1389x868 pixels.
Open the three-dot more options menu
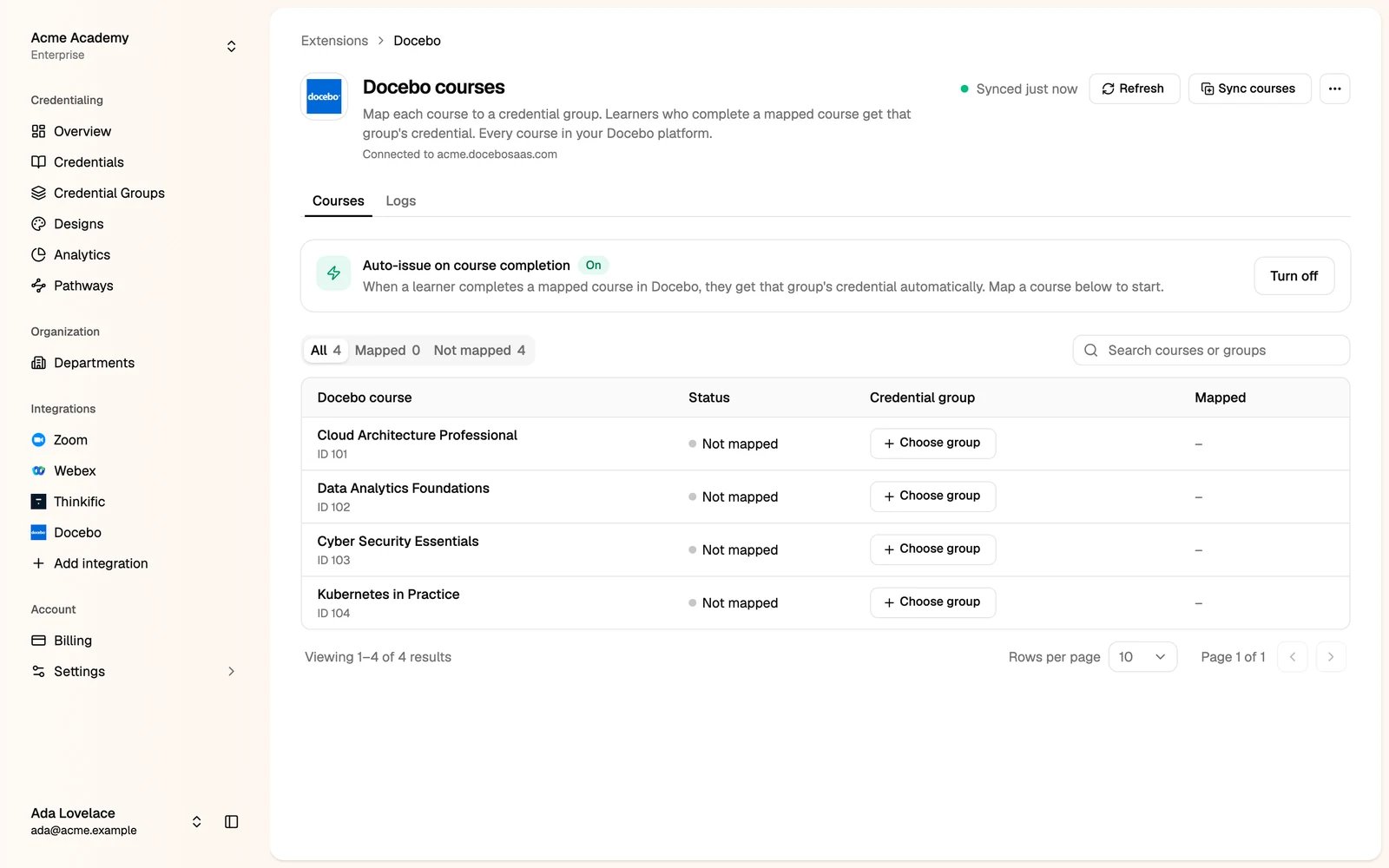click(x=1334, y=89)
